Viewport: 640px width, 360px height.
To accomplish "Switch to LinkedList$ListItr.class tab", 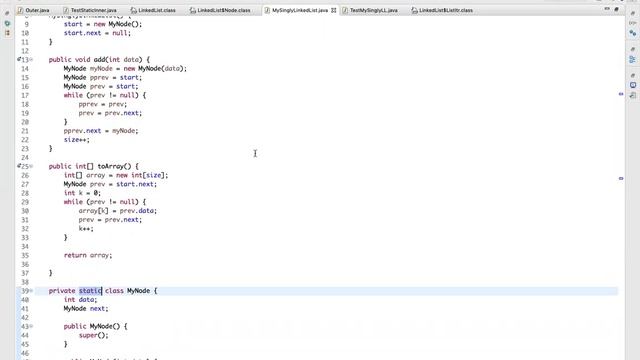I will (x=442, y=10).
